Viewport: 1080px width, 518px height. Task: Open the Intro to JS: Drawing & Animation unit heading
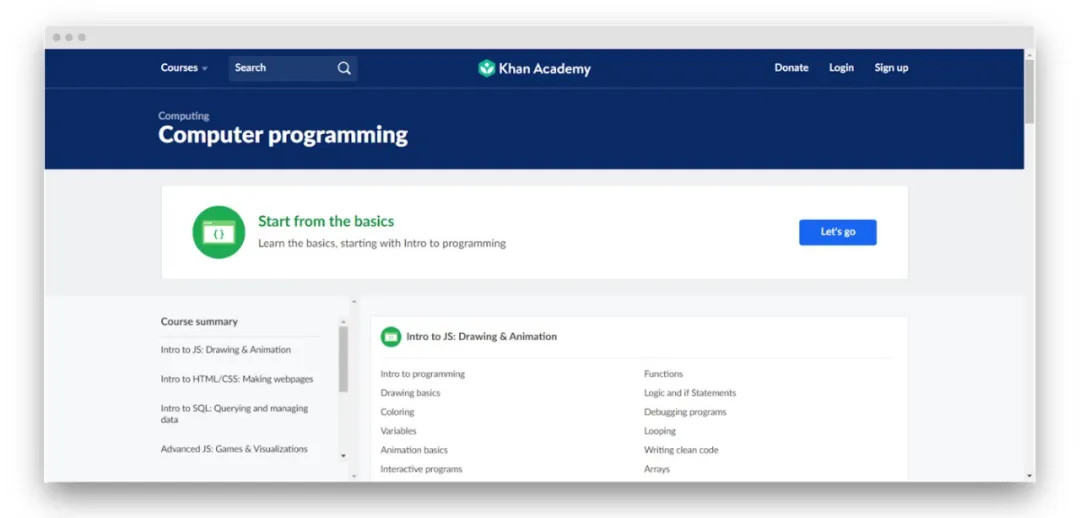[x=481, y=337]
